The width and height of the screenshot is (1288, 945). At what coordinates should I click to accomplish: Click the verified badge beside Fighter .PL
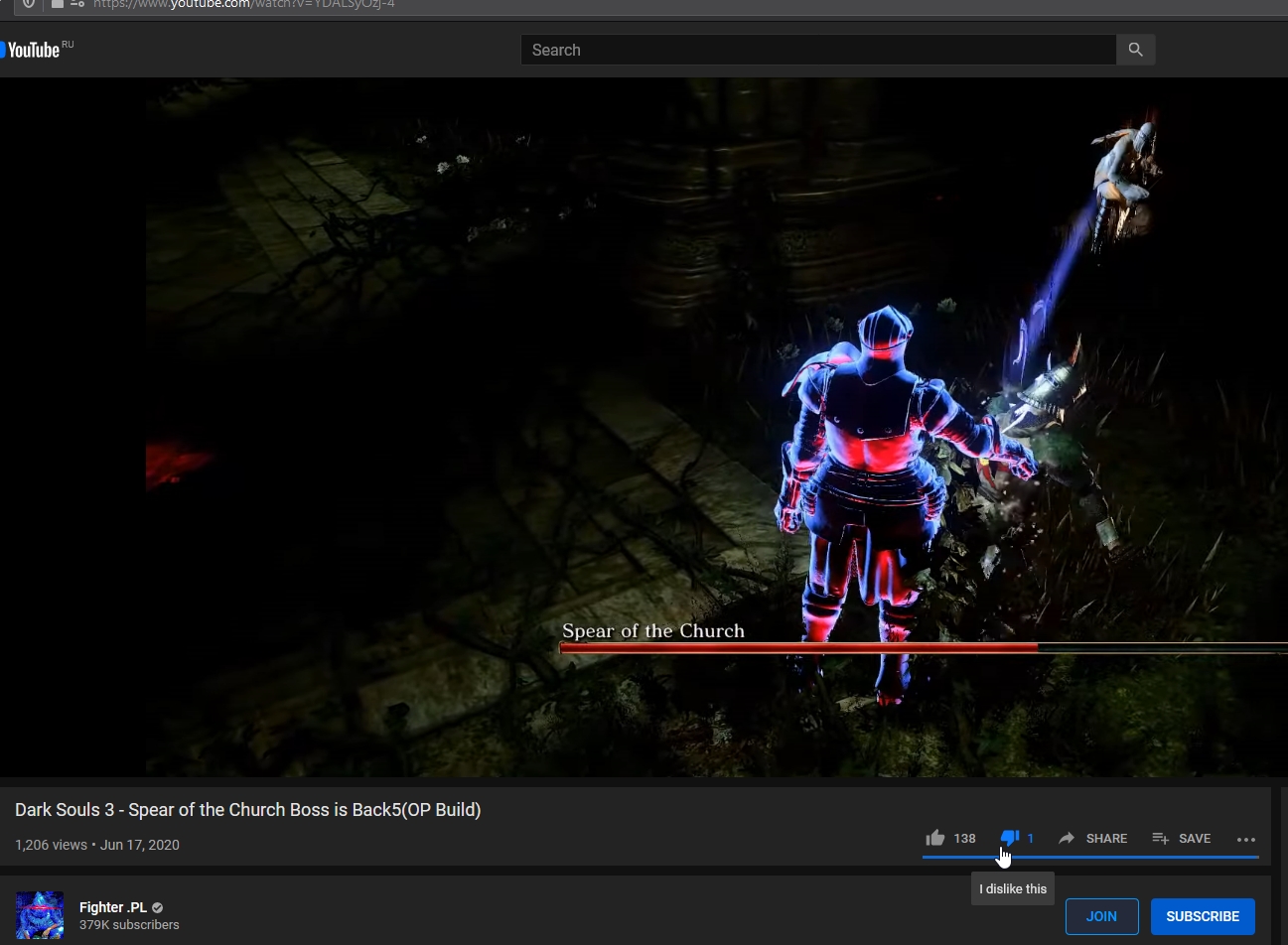click(x=158, y=907)
